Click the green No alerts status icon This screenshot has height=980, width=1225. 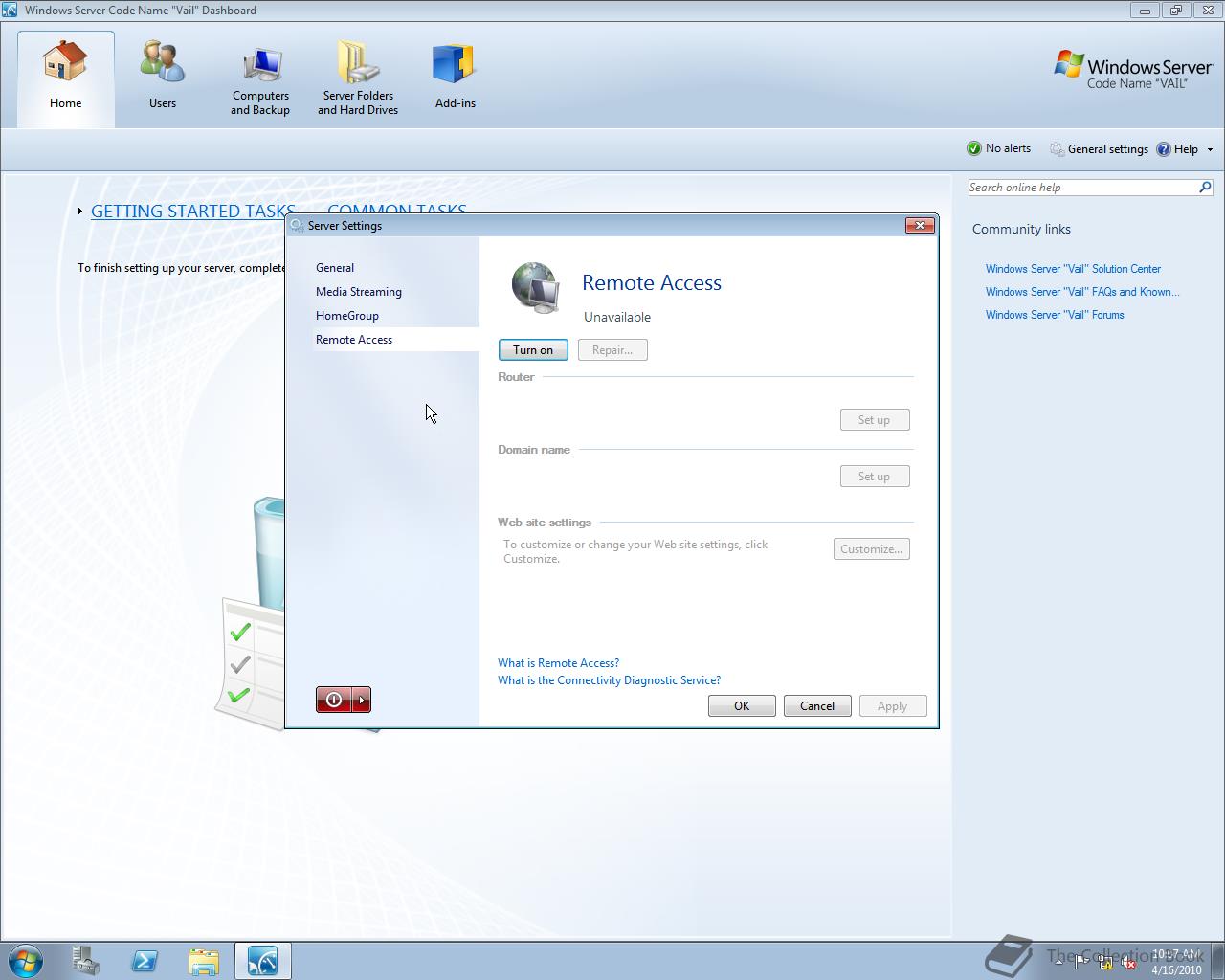[974, 148]
